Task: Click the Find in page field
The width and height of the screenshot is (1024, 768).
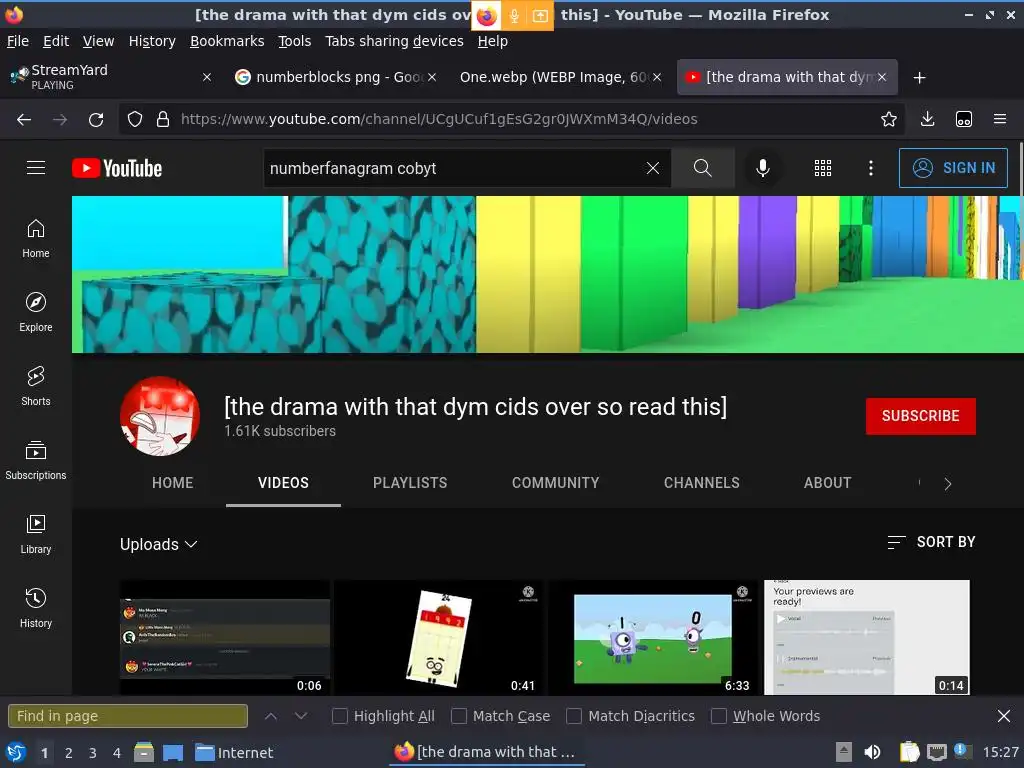Action: [x=128, y=716]
